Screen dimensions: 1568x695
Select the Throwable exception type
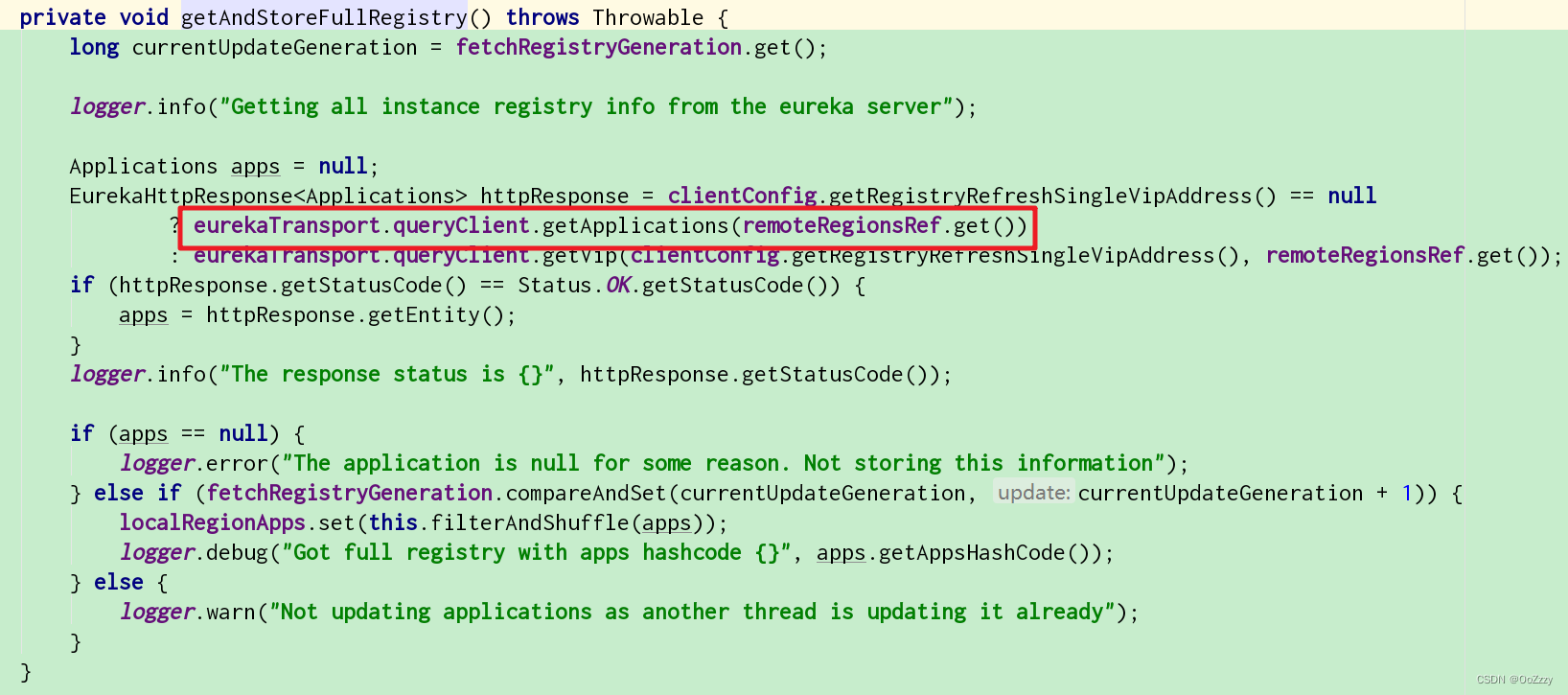point(648,17)
